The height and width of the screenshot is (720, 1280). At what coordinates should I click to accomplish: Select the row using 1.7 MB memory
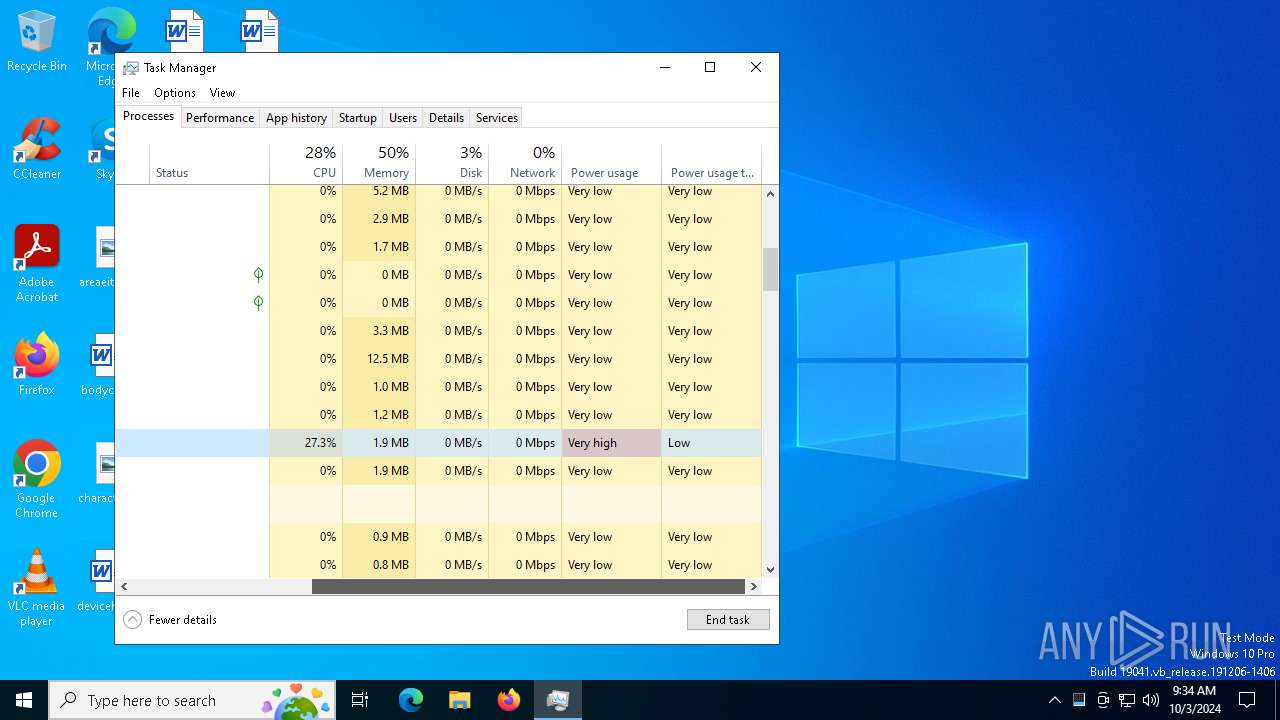click(439, 247)
